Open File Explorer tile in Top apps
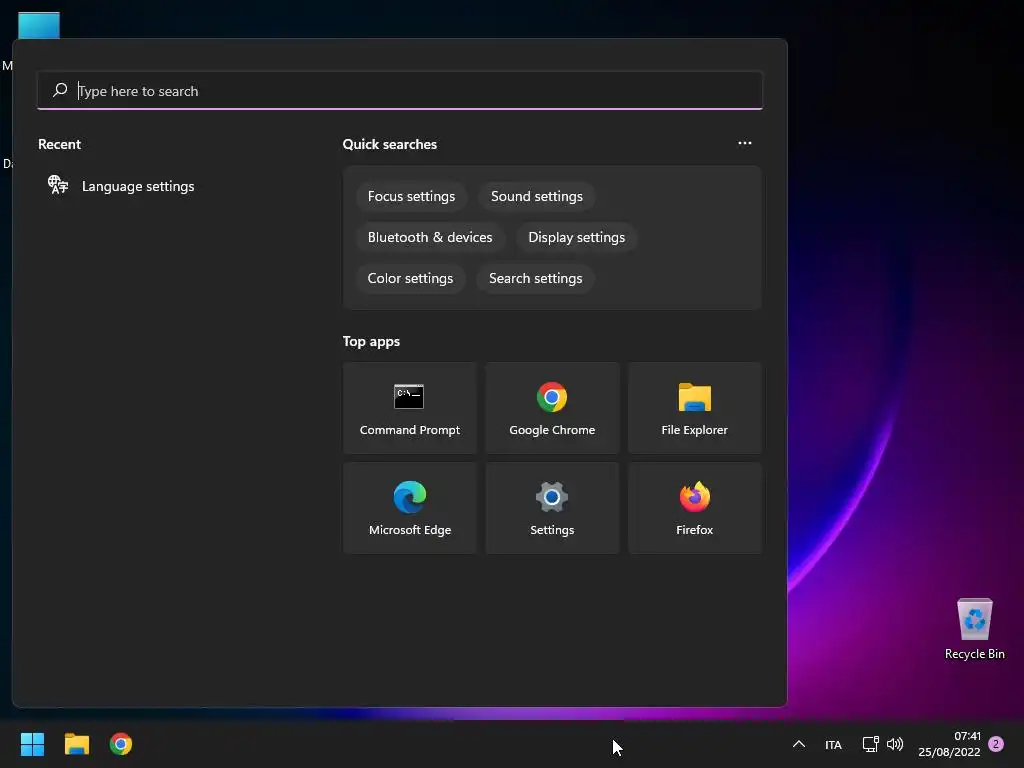This screenshot has height=768, width=1024. tap(694, 408)
